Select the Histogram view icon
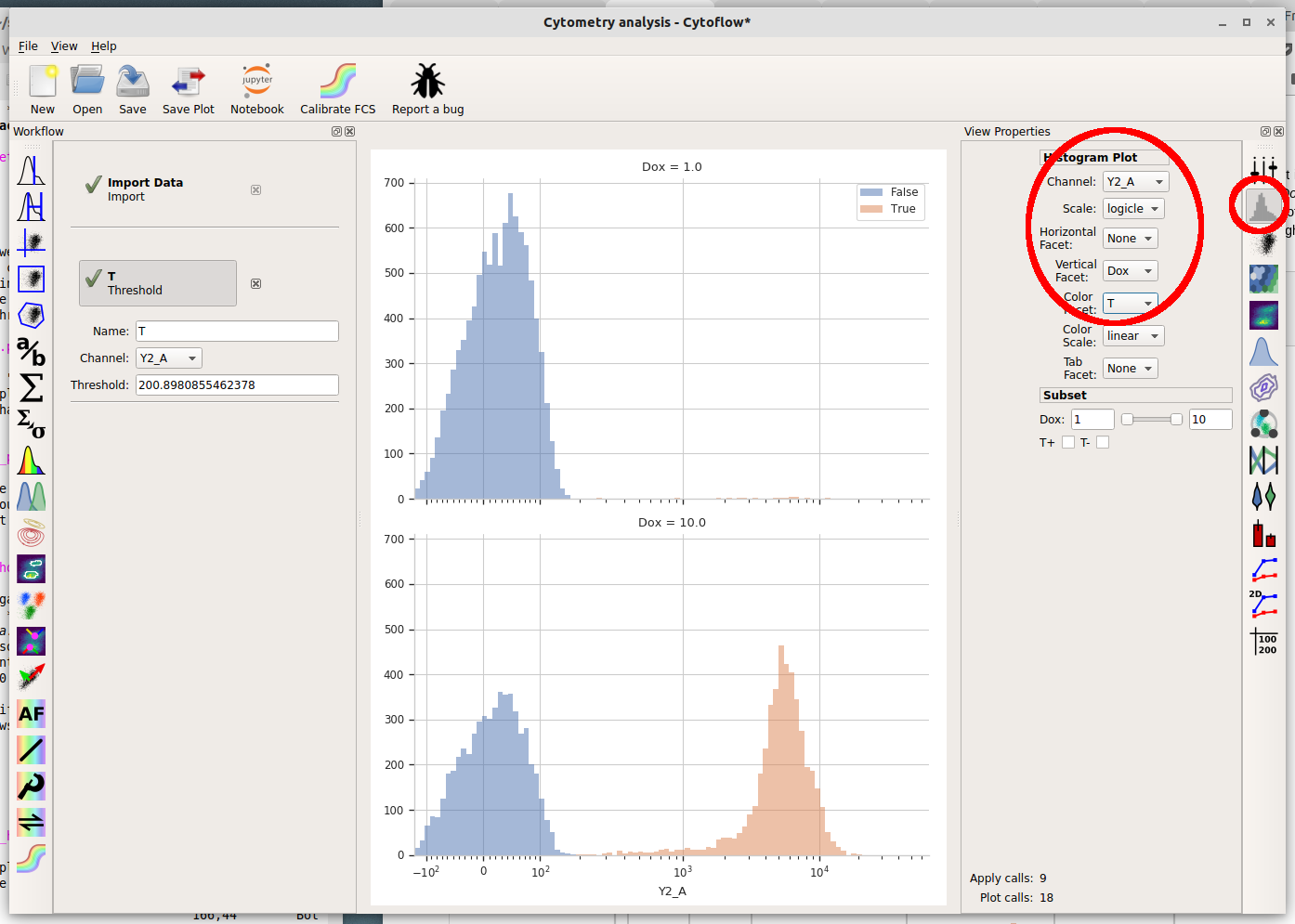 (1263, 205)
